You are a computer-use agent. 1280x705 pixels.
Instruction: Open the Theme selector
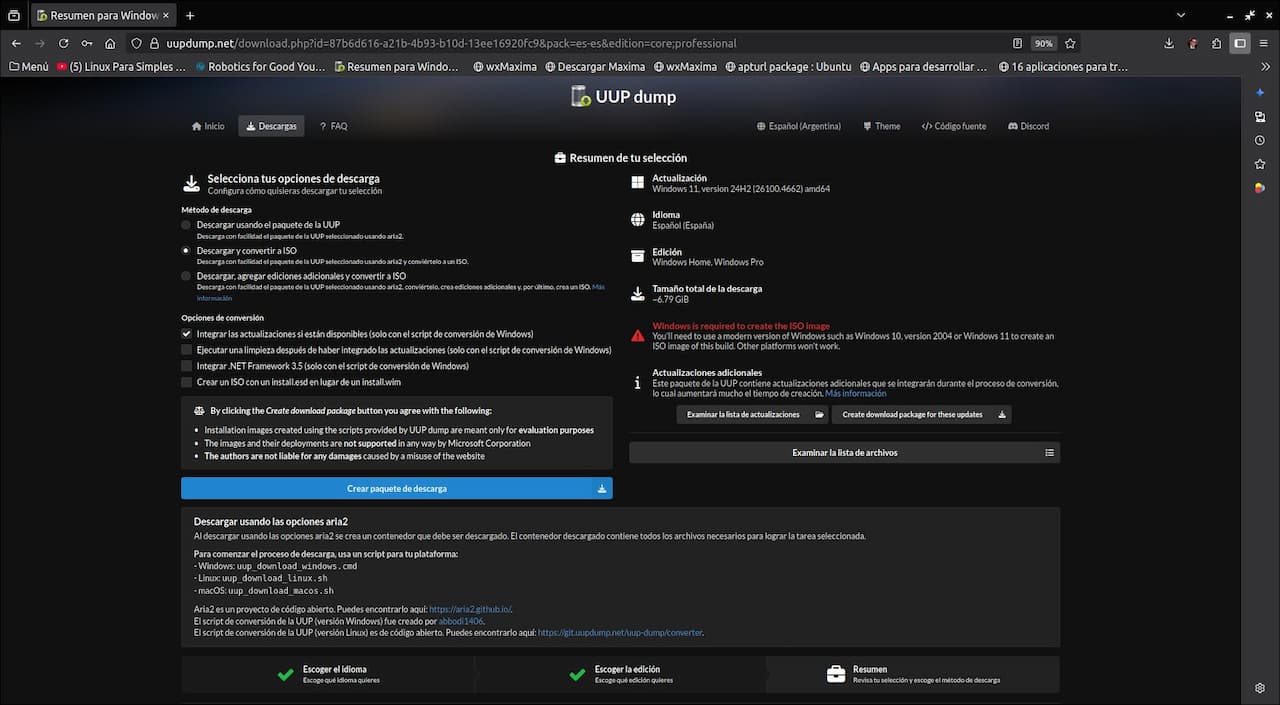tap(880, 127)
